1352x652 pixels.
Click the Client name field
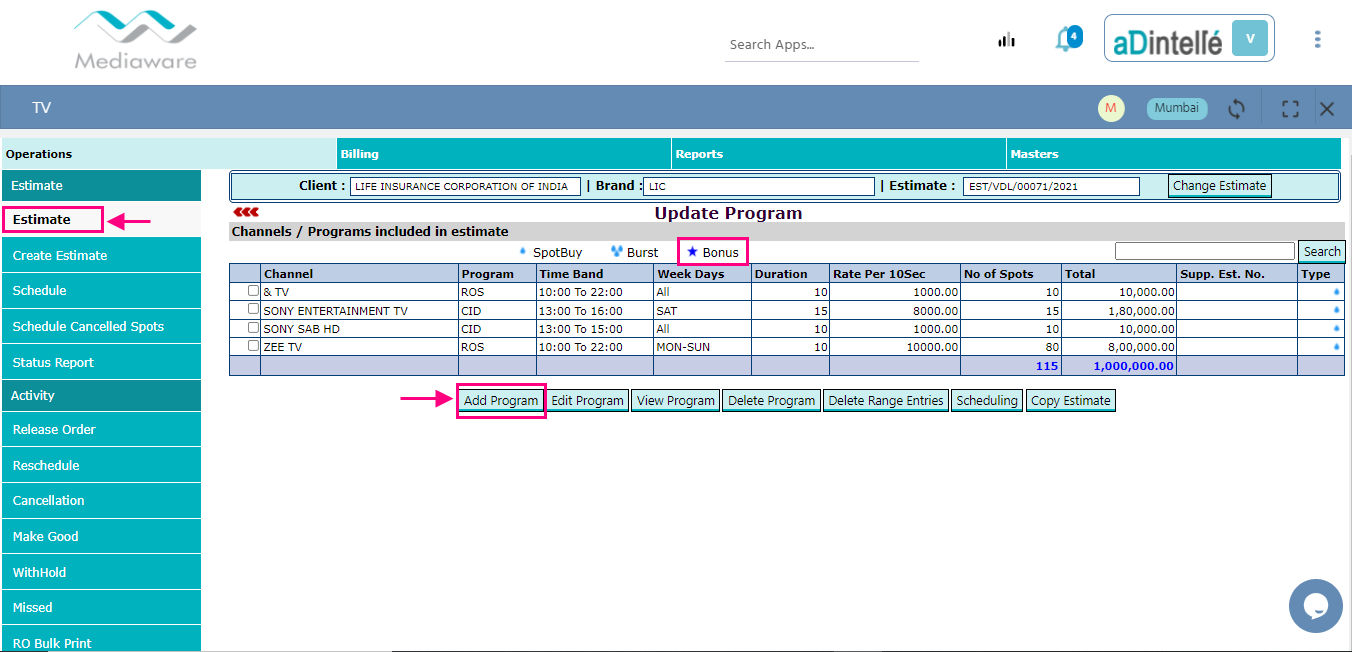[465, 186]
